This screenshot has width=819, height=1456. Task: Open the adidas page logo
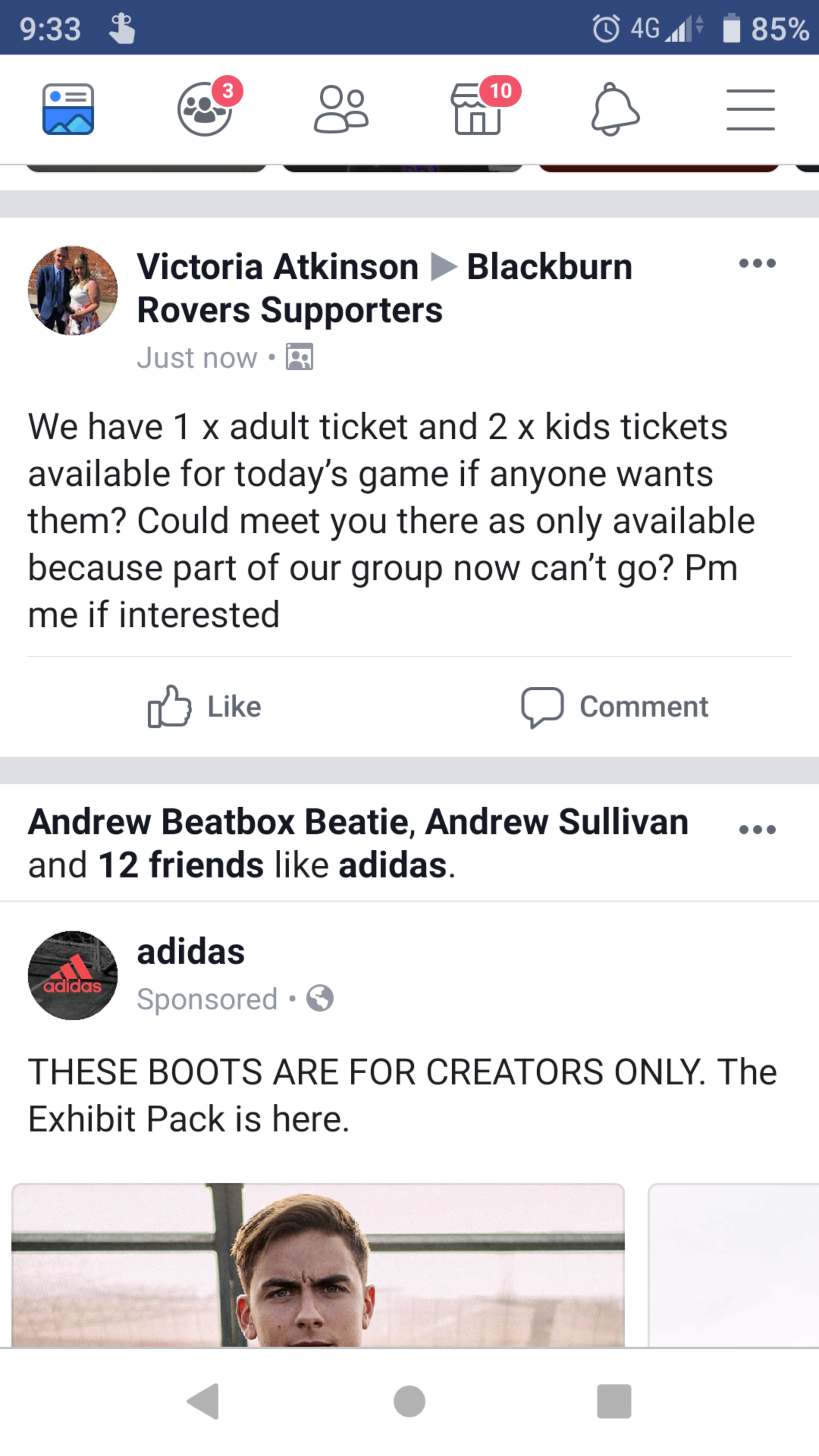click(73, 976)
